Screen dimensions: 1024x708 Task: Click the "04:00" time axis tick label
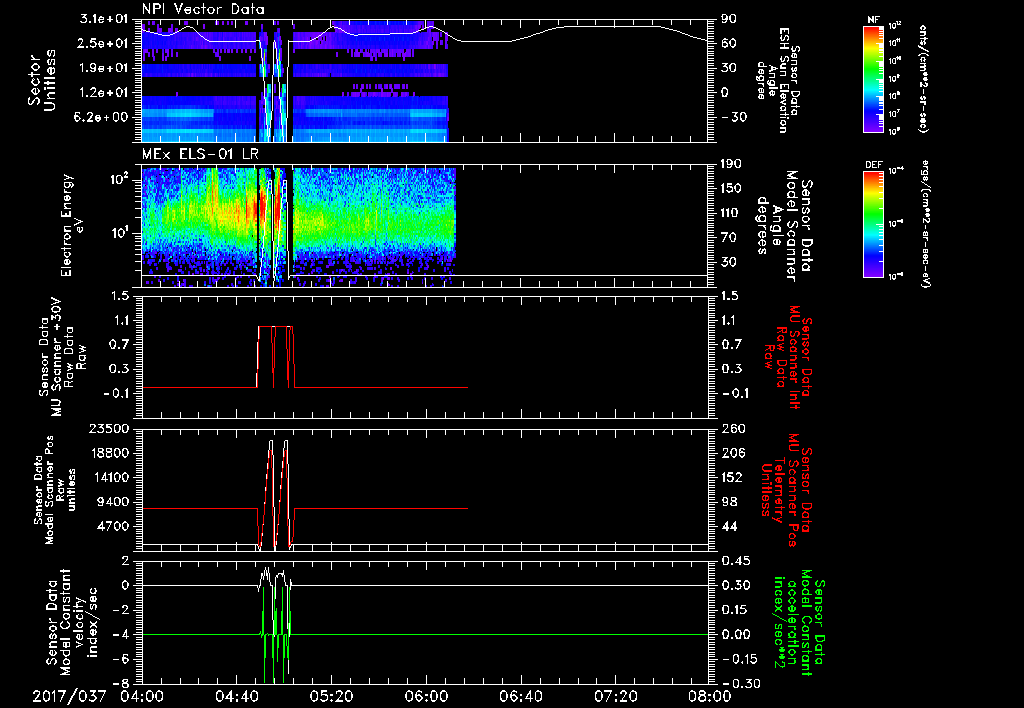click(x=142, y=696)
